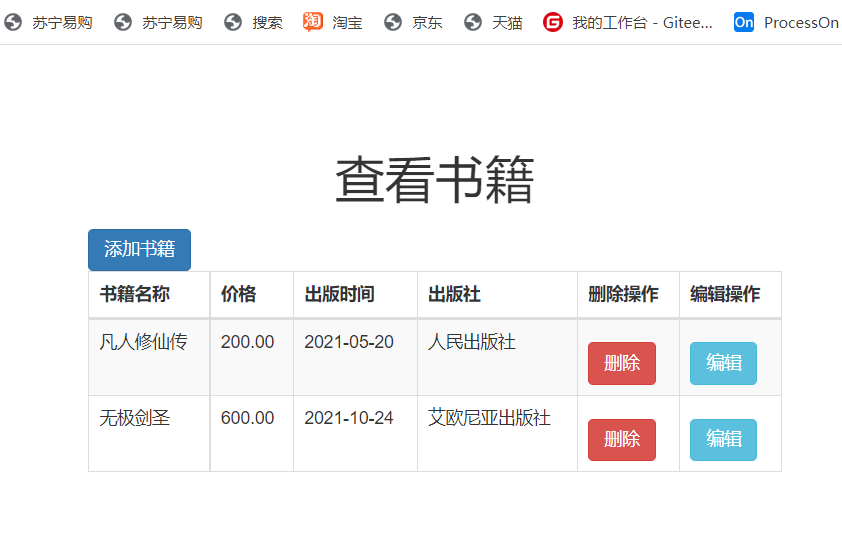Screen dimensions: 842x558
Task: Open the first 苏宁易购 bookmark
Action: (48, 23)
